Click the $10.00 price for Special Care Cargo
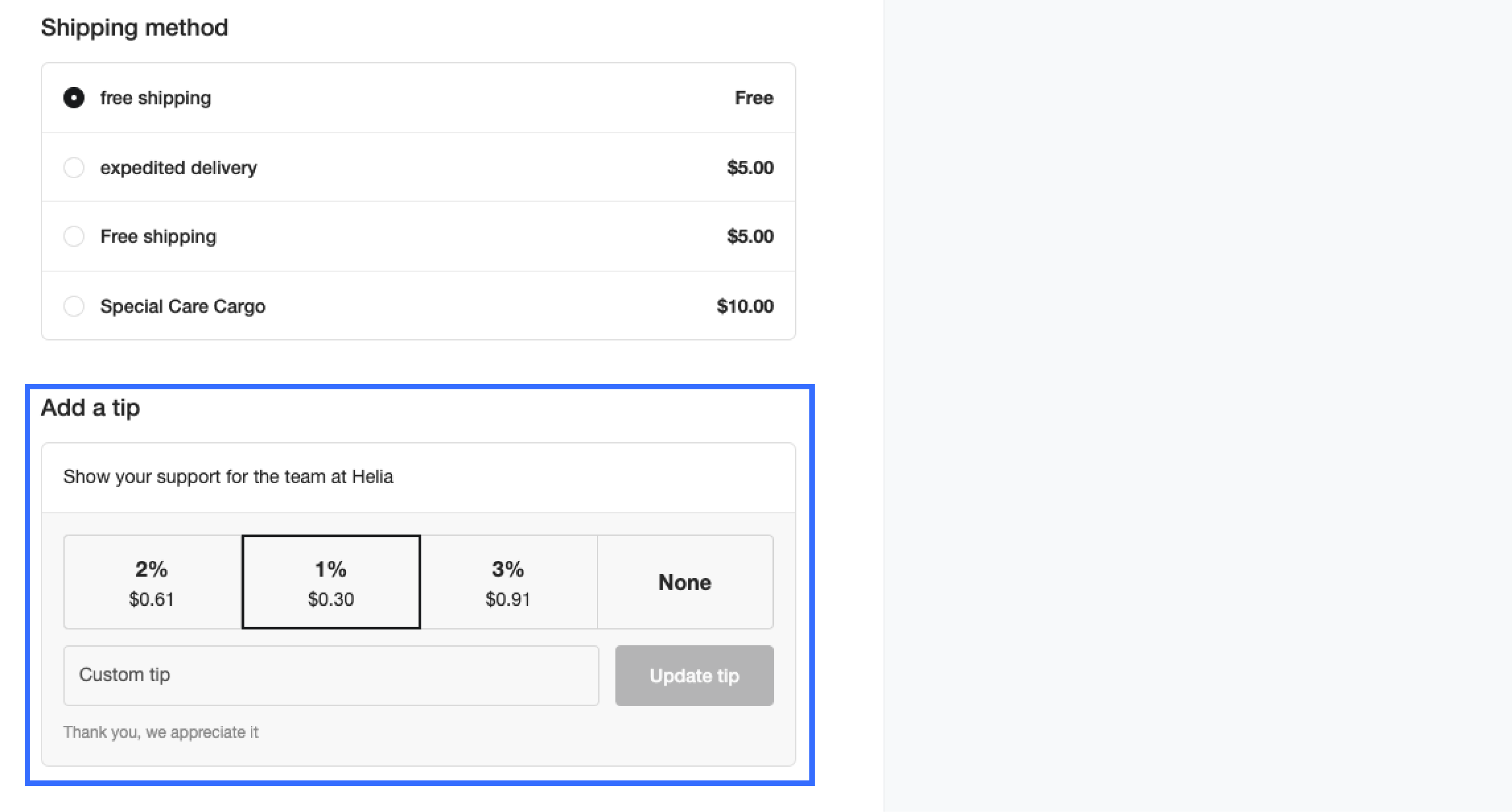Screen dimensions: 1512x812 (x=745, y=306)
